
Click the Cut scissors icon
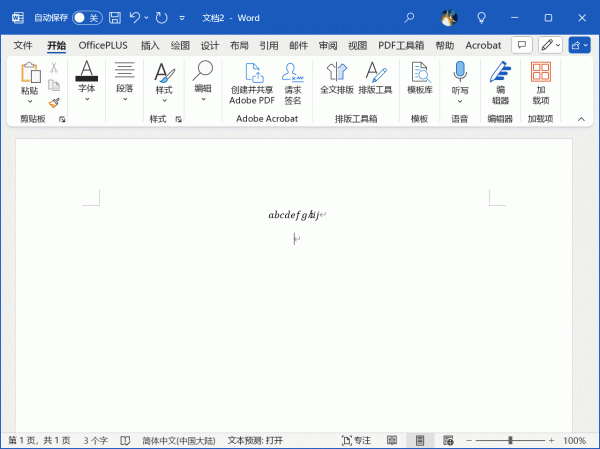pos(54,68)
